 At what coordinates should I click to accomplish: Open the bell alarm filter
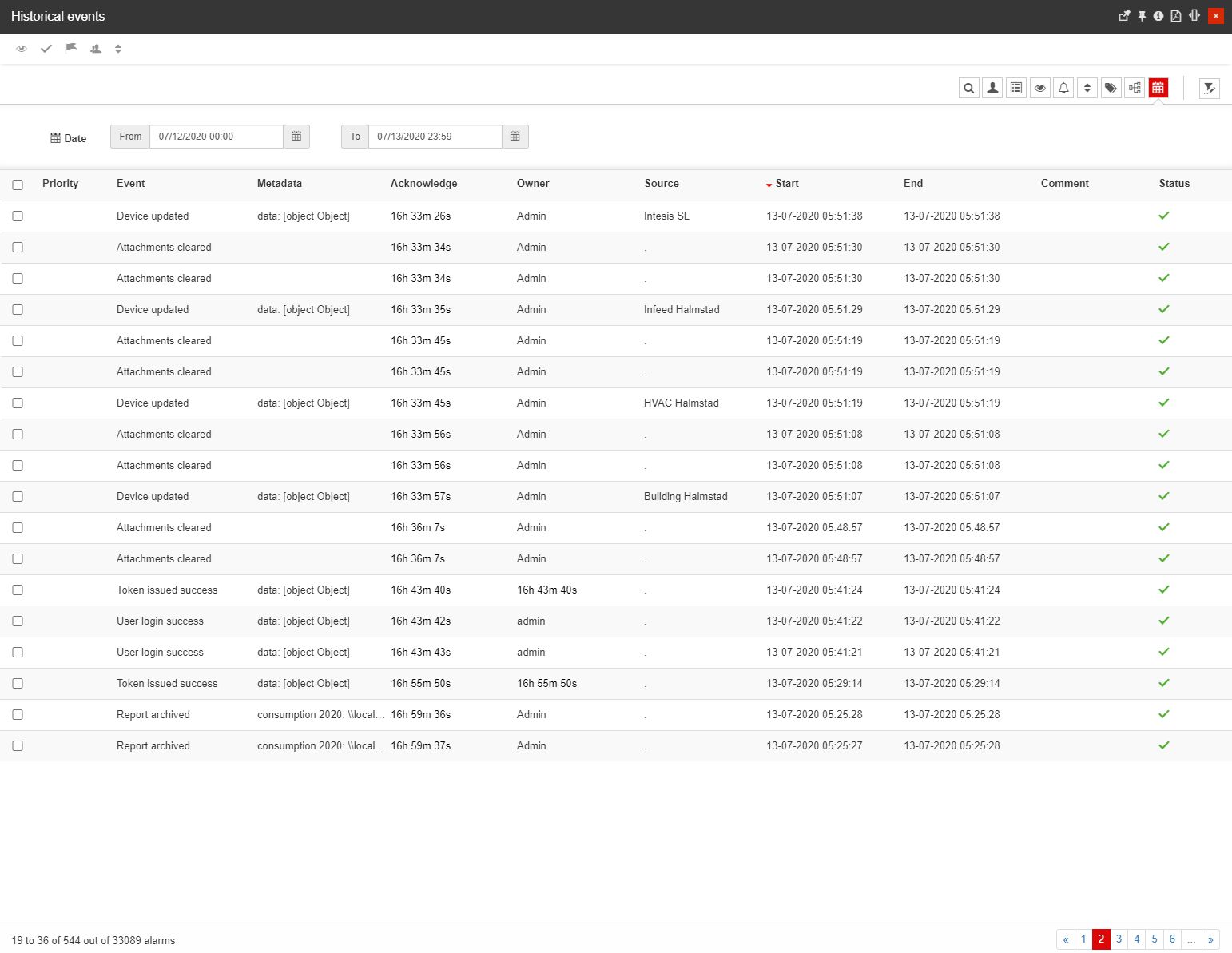pos(1063,89)
